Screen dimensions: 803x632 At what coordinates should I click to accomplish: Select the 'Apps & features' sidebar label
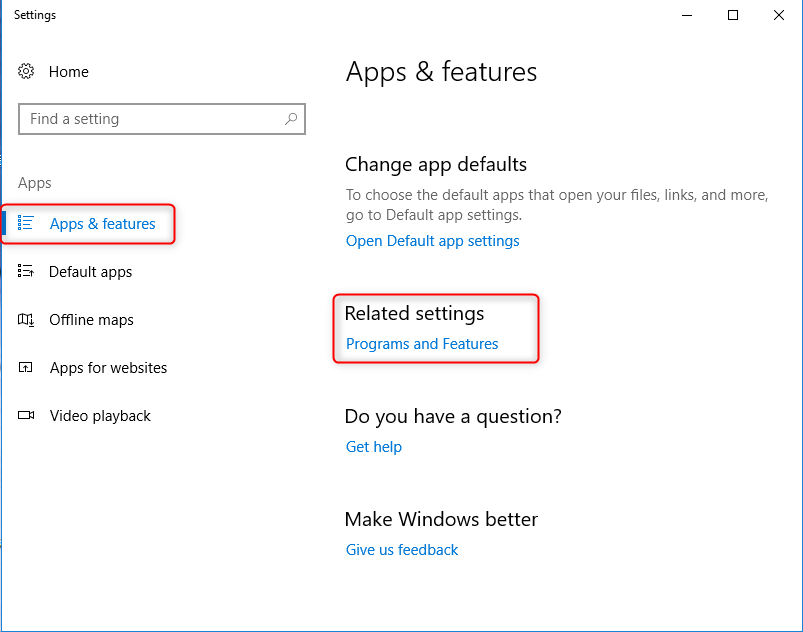(103, 224)
